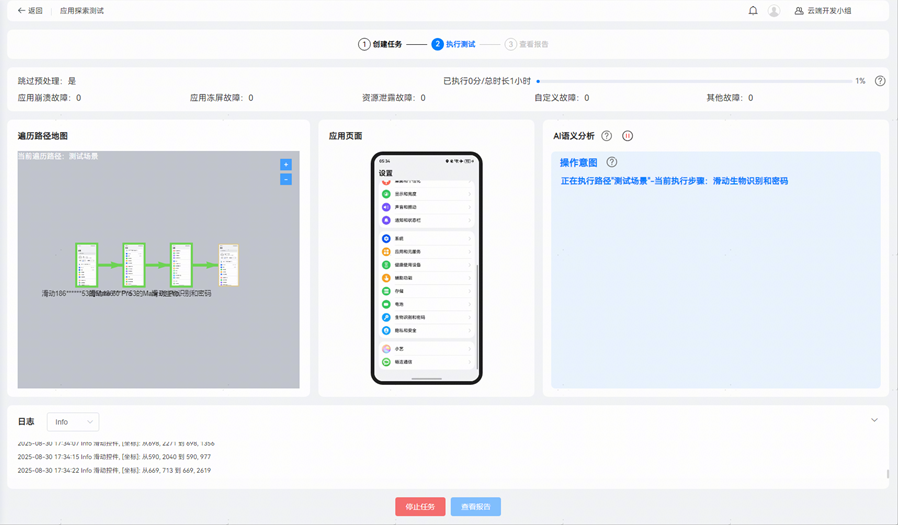Image resolution: width=898 pixels, height=525 pixels.
Task: Click help icon next to AI语义分析
Action: tap(606, 136)
